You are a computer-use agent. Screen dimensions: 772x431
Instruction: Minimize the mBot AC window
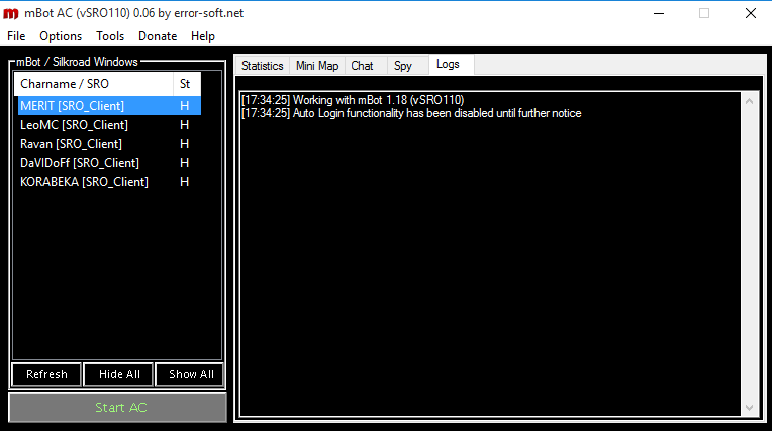click(659, 13)
